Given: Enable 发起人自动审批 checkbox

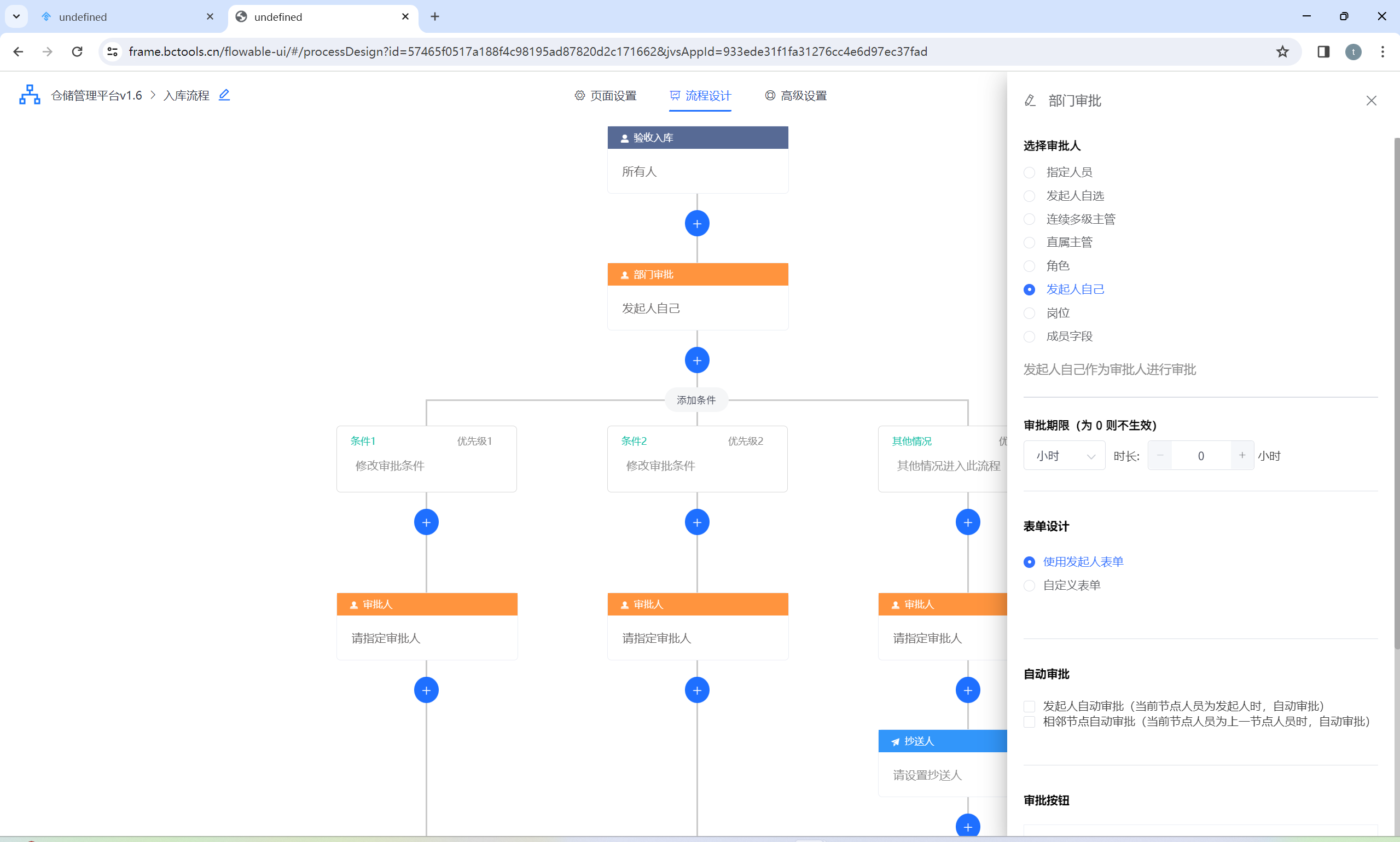Looking at the screenshot, I should point(1029,706).
